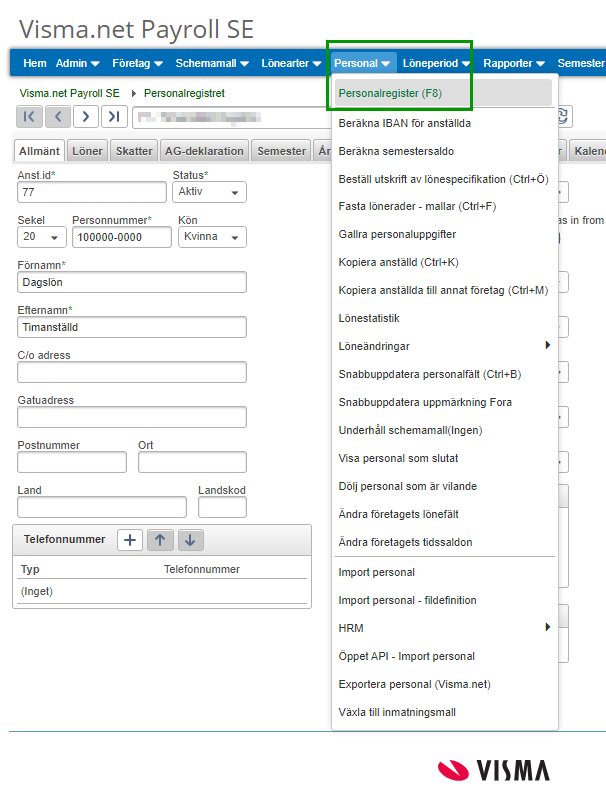Screen dimensions: 606x799
Task: Click the Efternamn input field
Action: coord(132,327)
